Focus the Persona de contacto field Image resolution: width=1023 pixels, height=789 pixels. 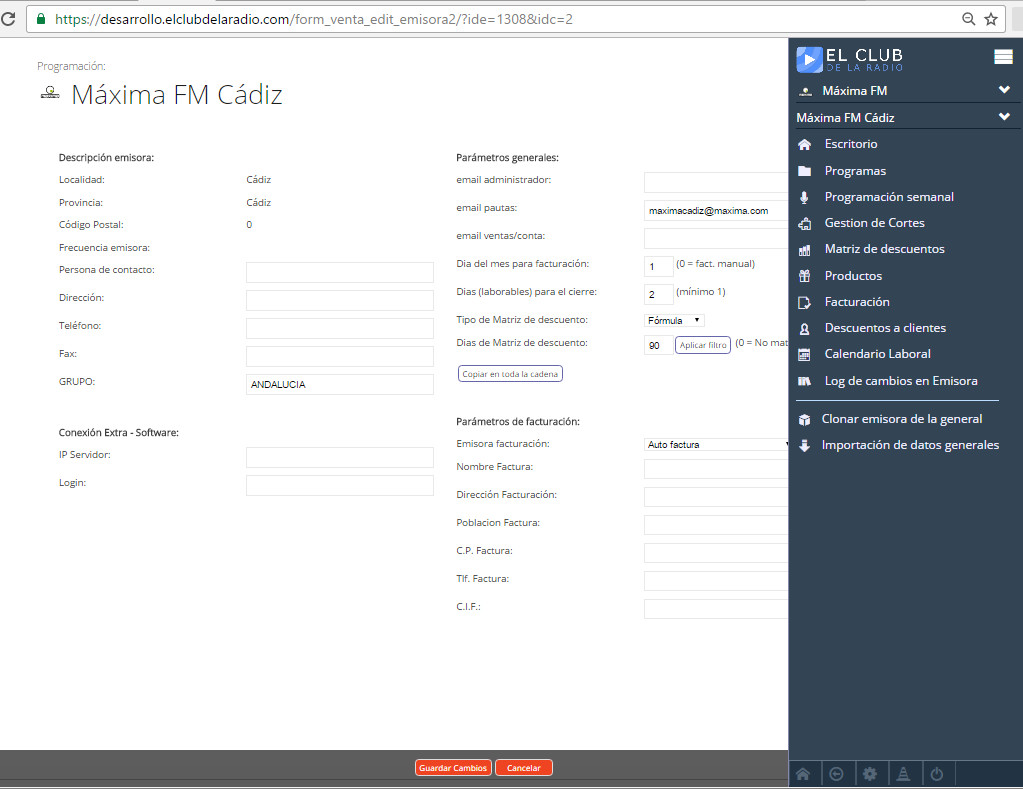coord(339,272)
